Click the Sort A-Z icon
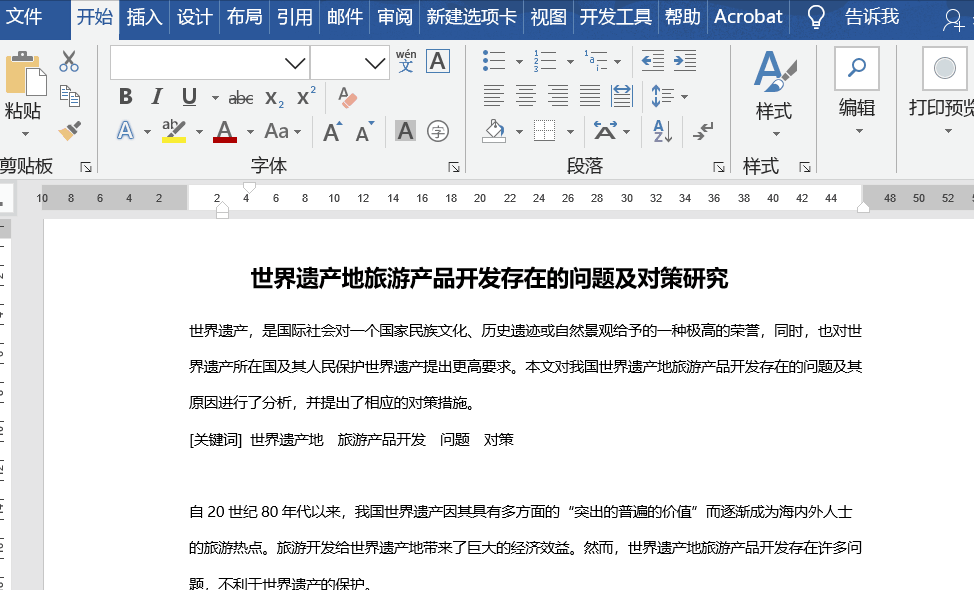 [x=663, y=131]
